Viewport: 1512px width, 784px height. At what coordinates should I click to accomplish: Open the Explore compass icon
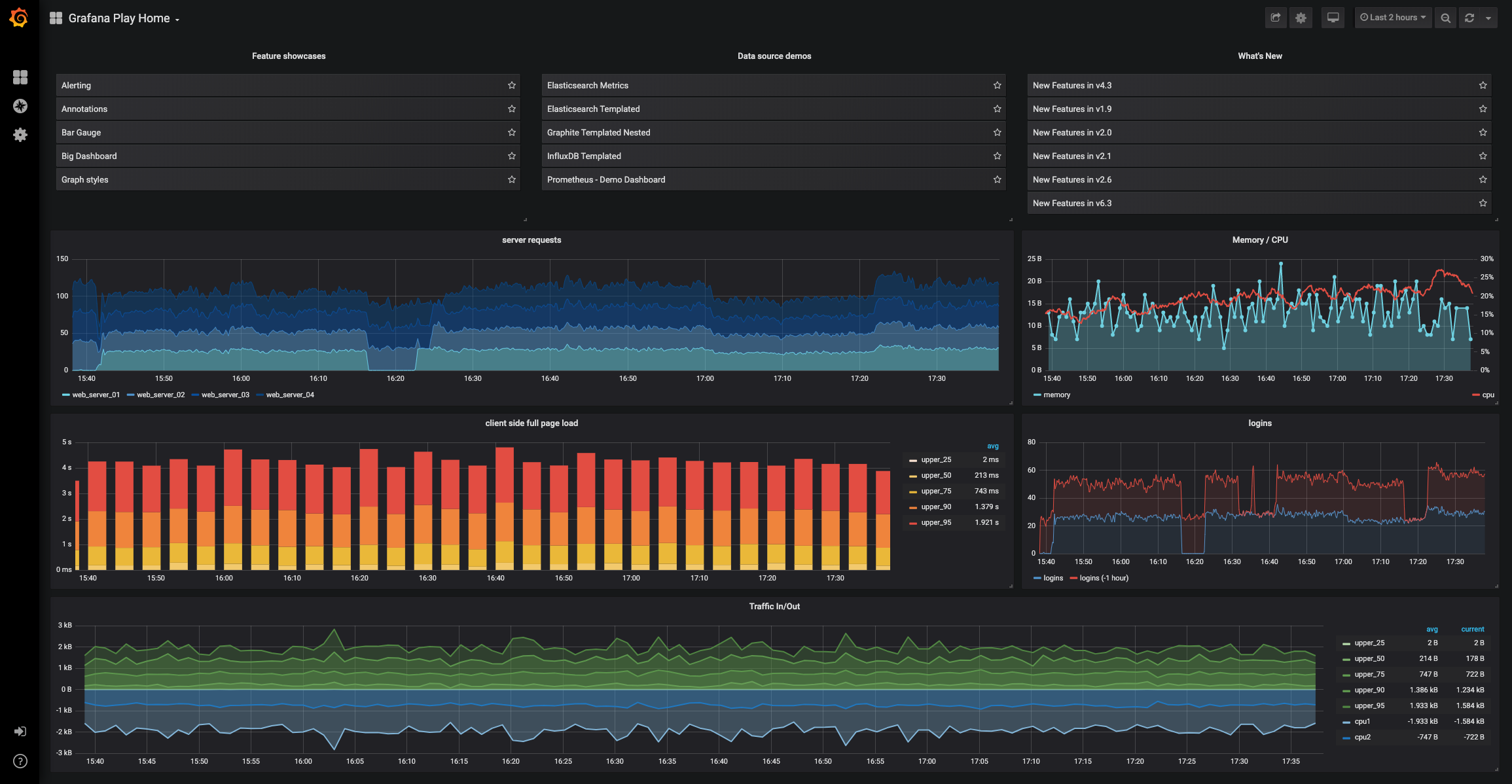pos(20,106)
